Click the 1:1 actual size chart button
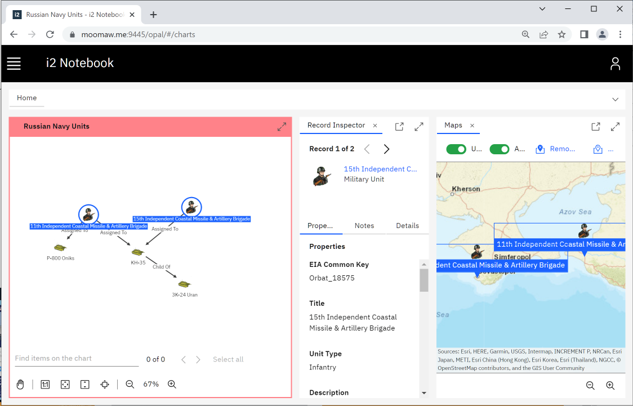Screen dimensions: 633x406 (x=45, y=384)
